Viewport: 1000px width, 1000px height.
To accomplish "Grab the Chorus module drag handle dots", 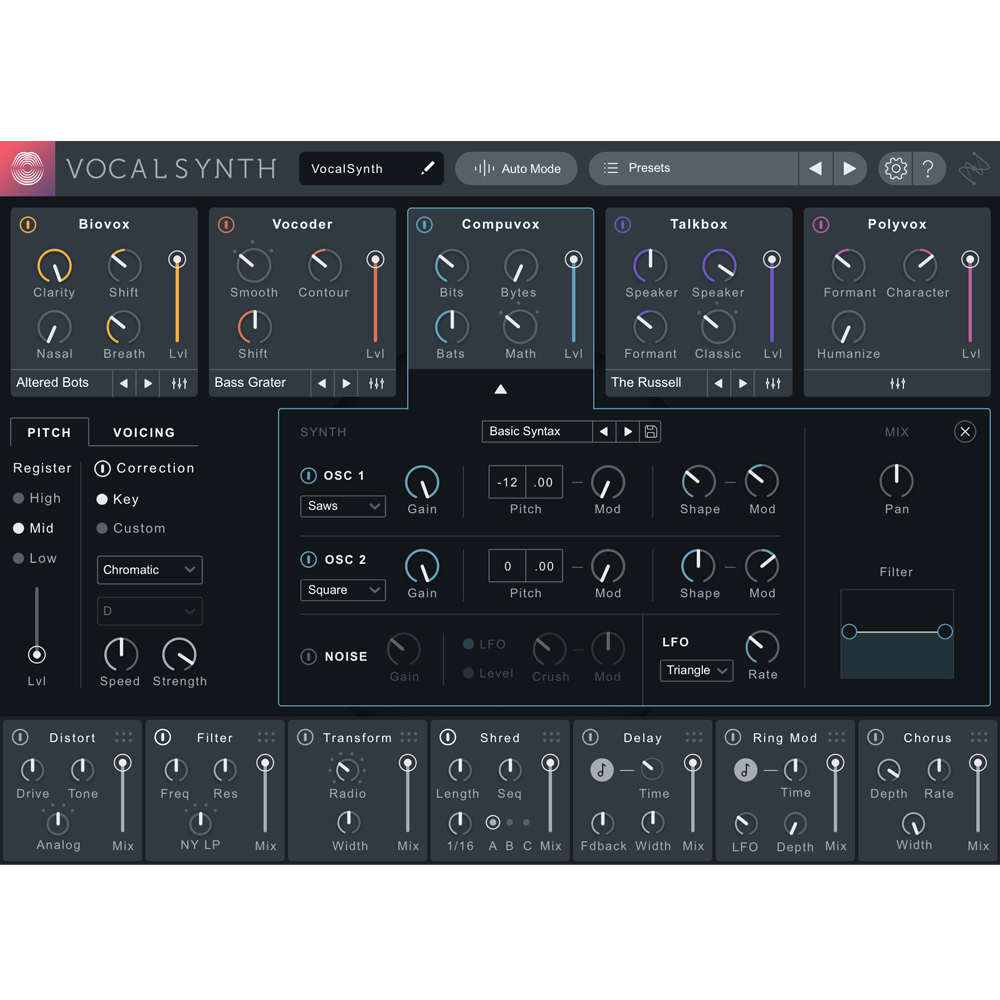I will pos(978,737).
